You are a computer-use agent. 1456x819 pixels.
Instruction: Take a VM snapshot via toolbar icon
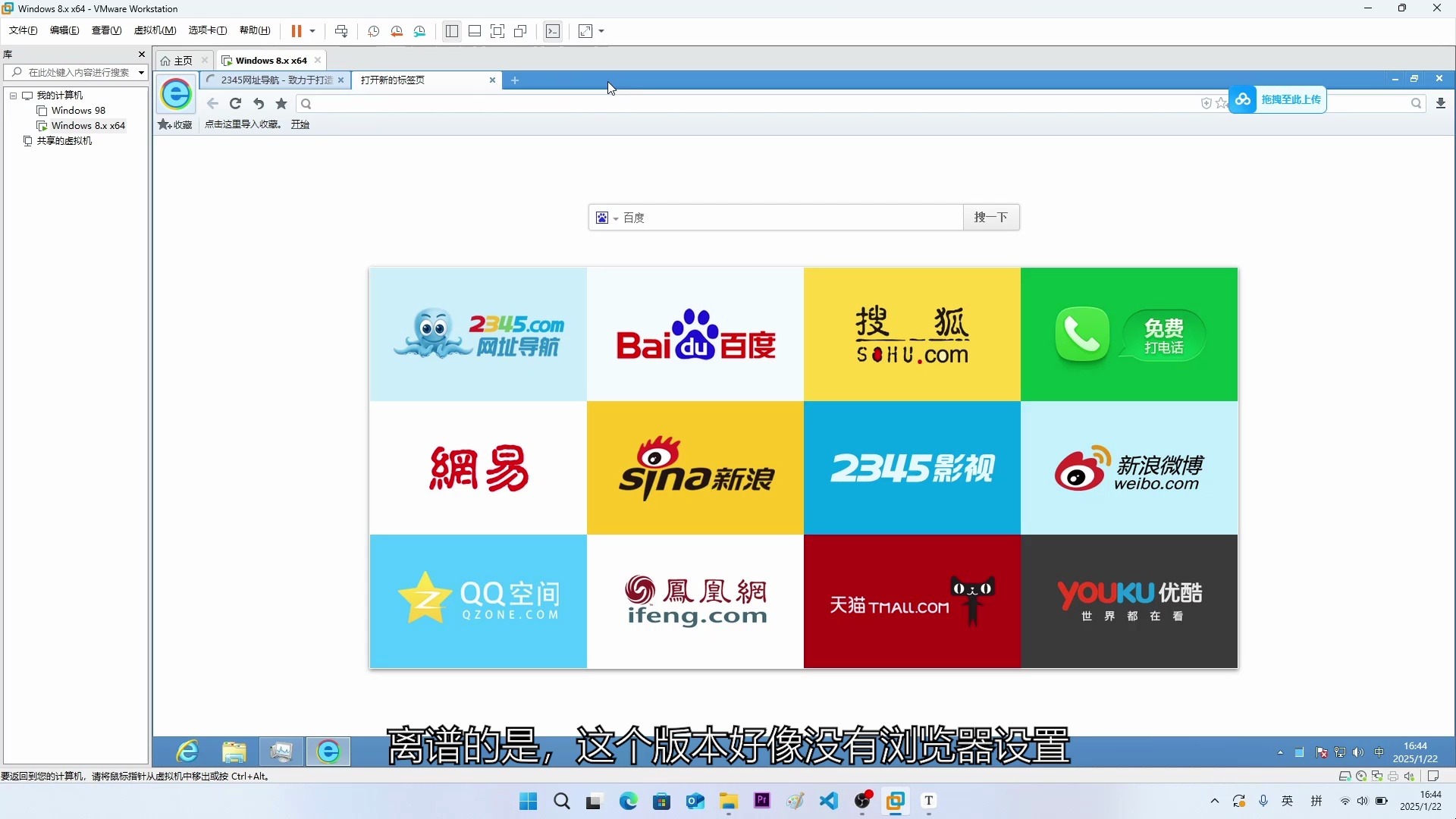pyautogui.click(x=374, y=31)
